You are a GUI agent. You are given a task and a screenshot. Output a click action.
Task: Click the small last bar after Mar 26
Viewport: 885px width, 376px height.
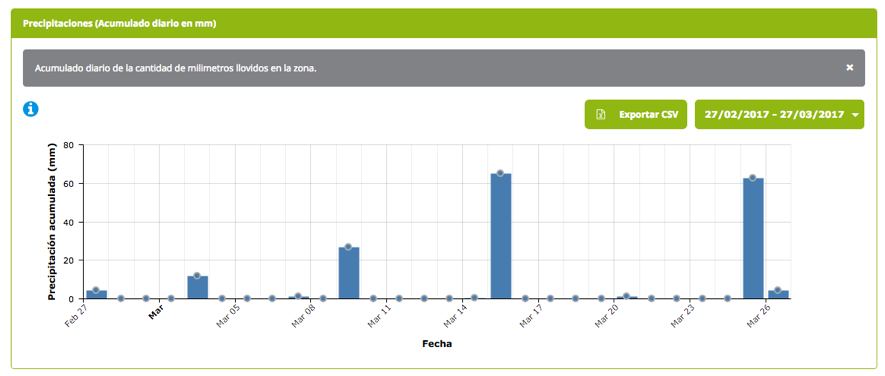pos(778,295)
